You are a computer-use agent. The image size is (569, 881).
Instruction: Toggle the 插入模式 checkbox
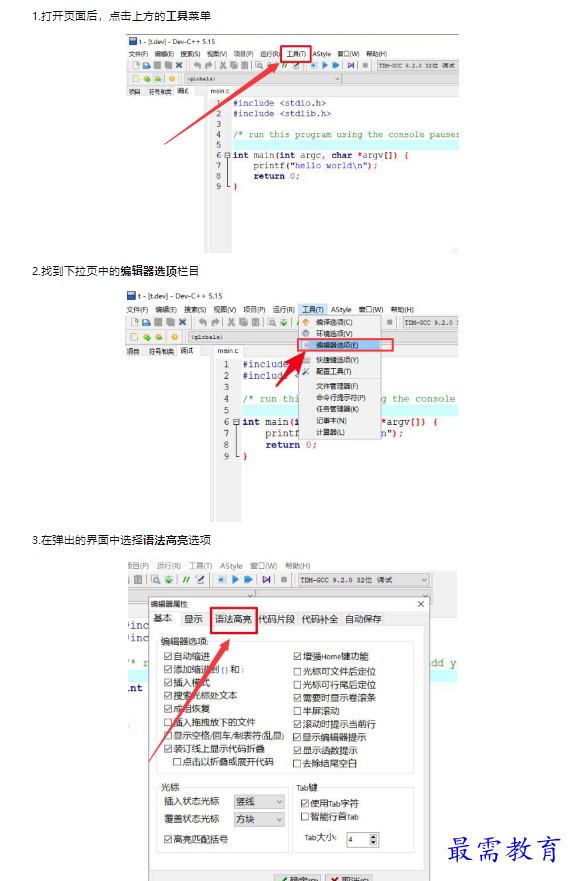(x=168, y=682)
